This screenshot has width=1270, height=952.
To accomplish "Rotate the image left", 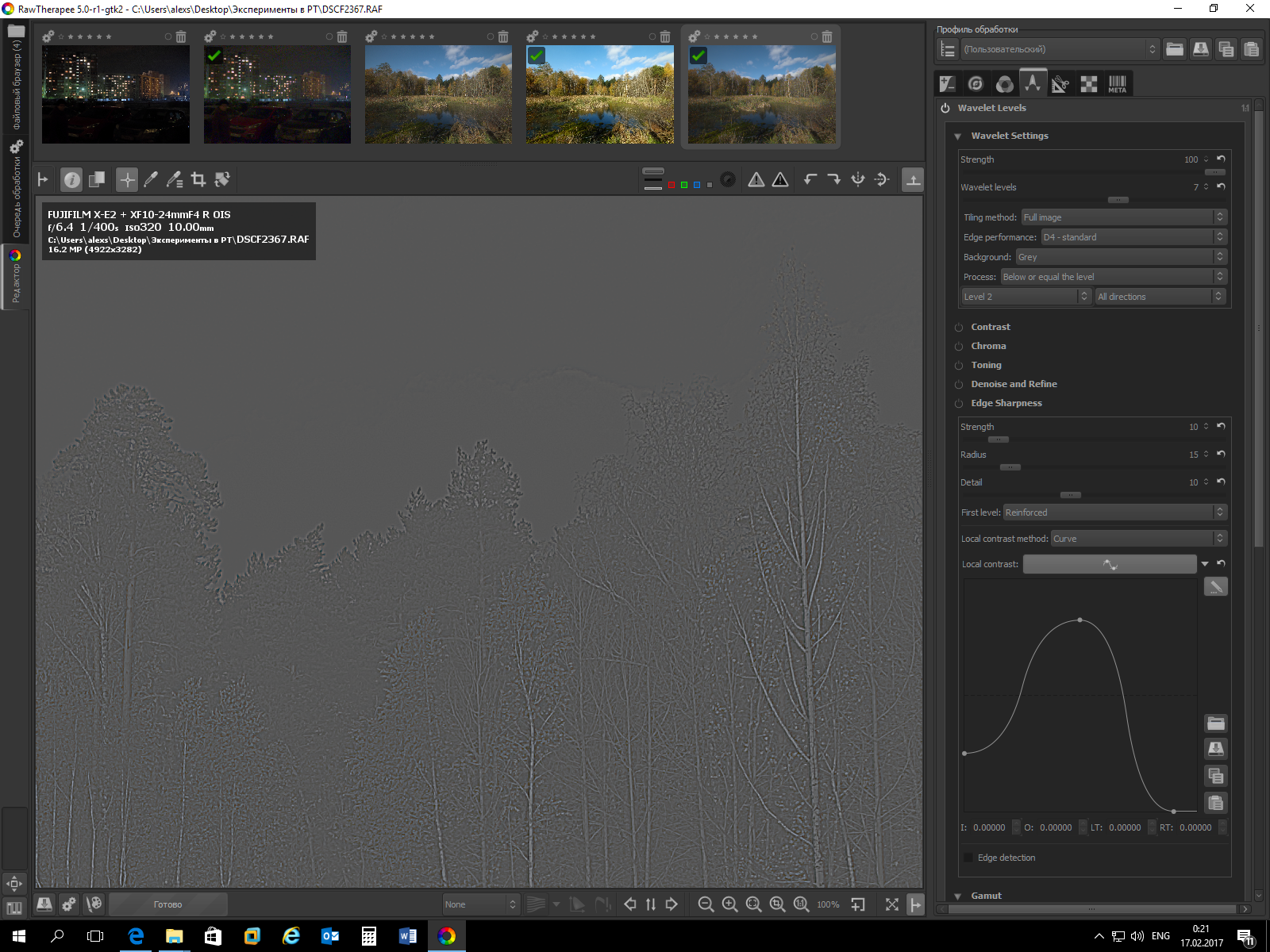I will [x=810, y=180].
